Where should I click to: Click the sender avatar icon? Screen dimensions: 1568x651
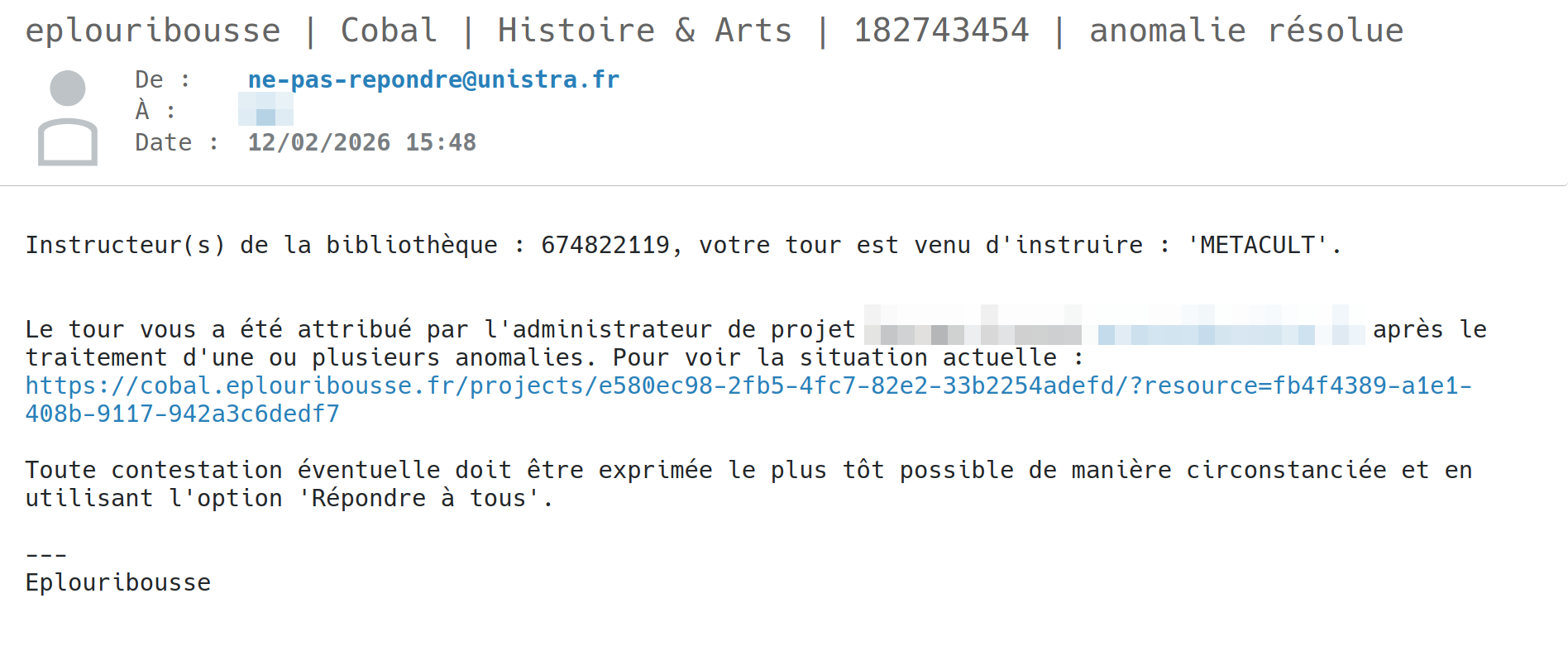[x=68, y=117]
